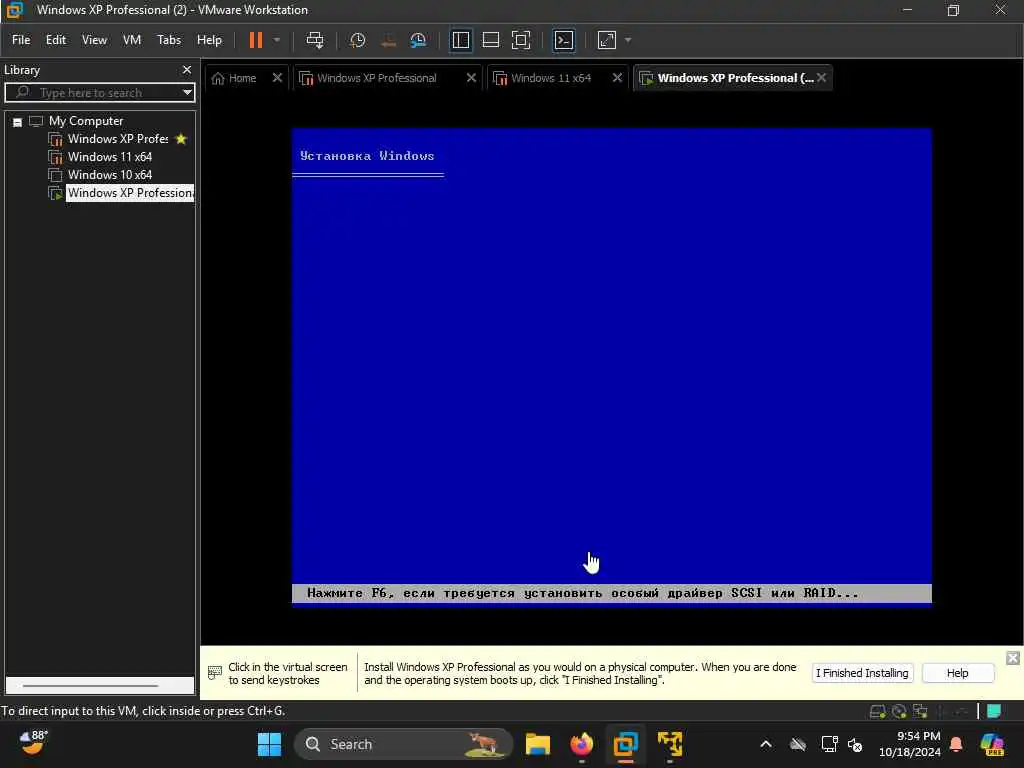Viewport: 1024px width, 768px height.
Task: Open the VM menu
Action: tap(132, 40)
